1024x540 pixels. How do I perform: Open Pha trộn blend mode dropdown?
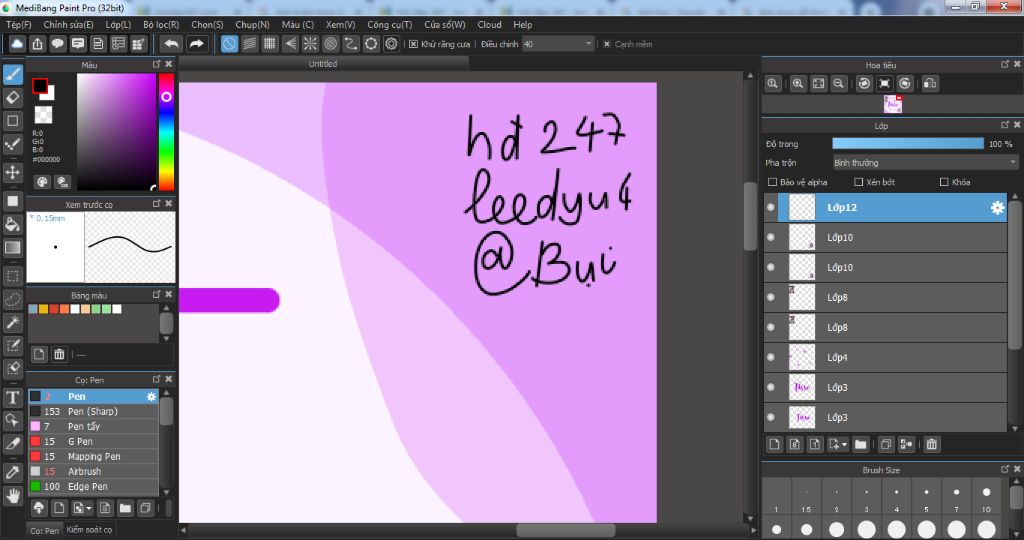pos(925,163)
